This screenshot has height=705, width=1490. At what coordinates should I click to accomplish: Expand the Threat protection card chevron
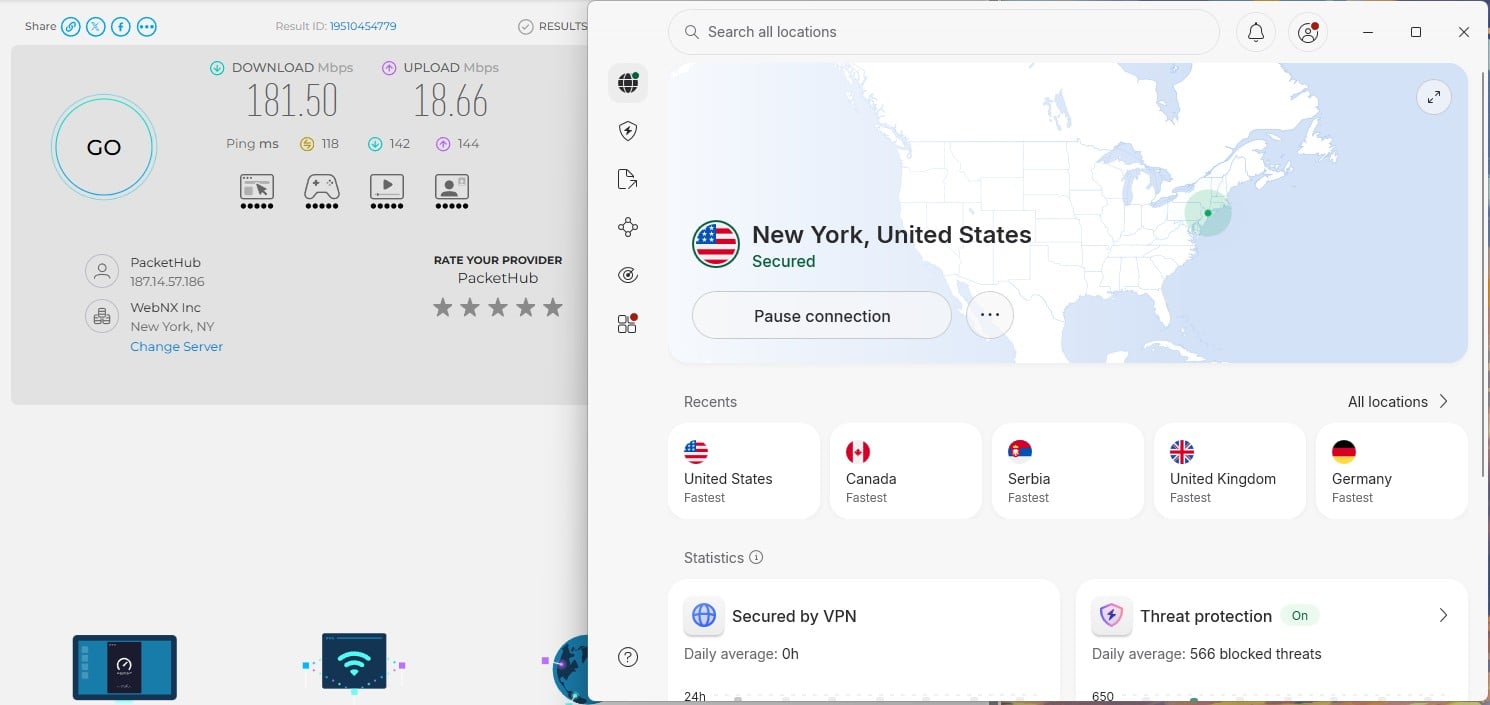(1443, 615)
